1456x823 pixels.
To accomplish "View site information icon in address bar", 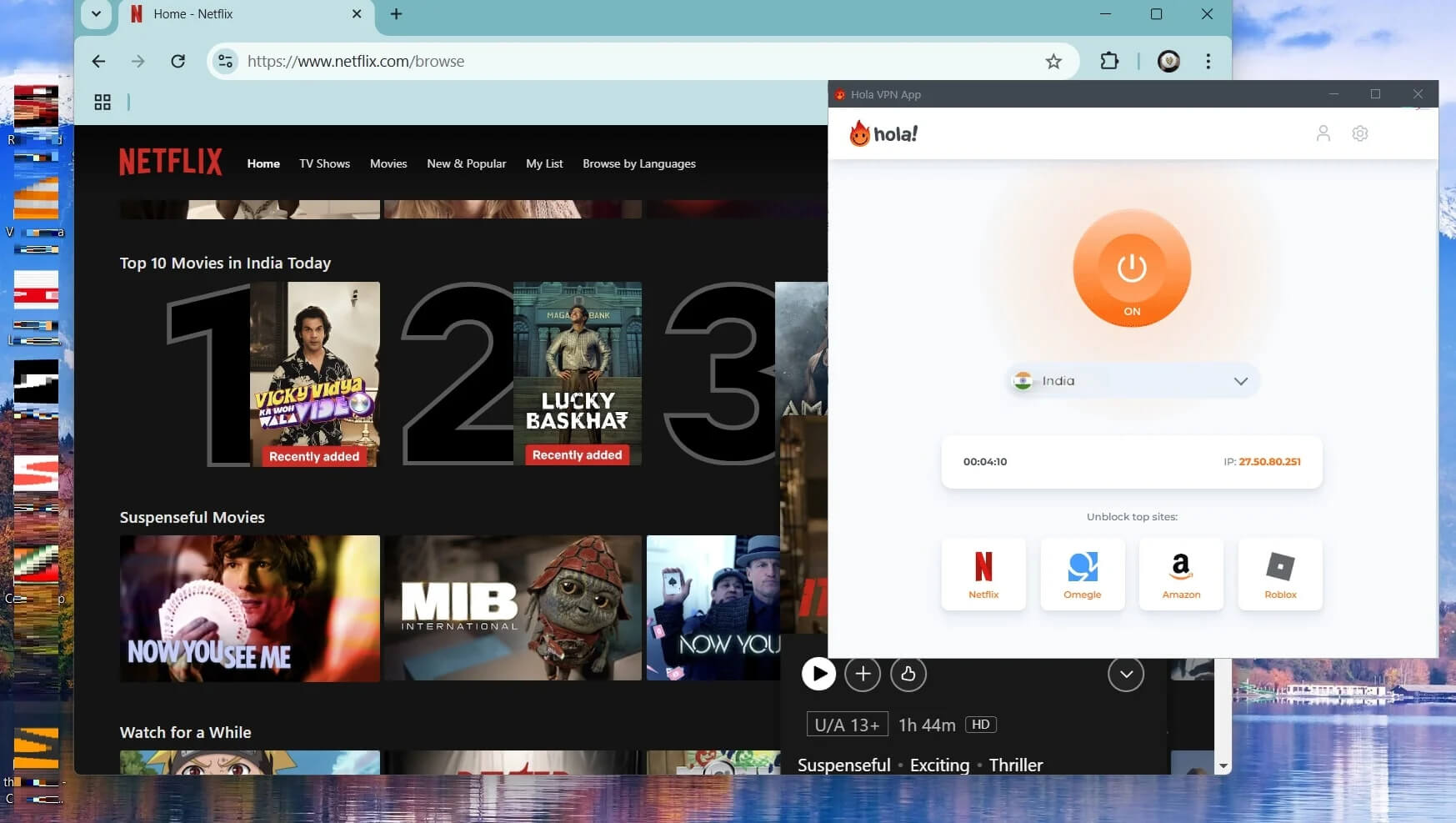I will tap(225, 61).
